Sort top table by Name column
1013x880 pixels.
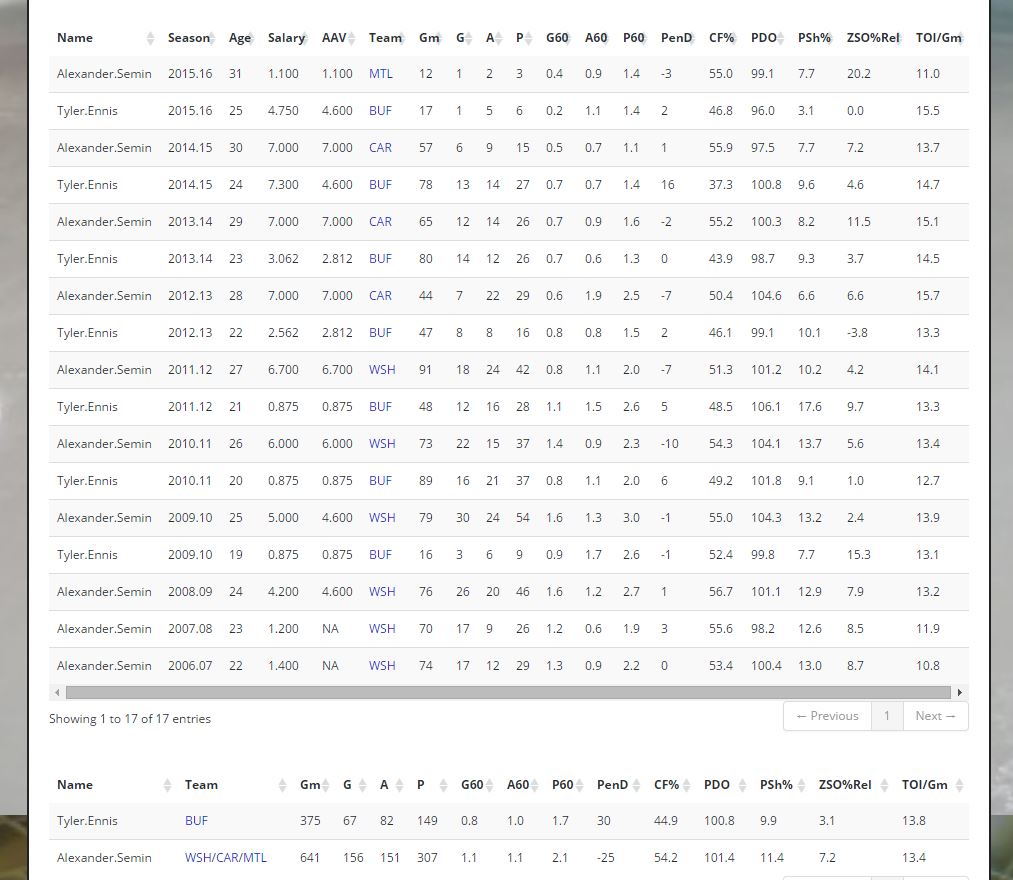click(104, 37)
